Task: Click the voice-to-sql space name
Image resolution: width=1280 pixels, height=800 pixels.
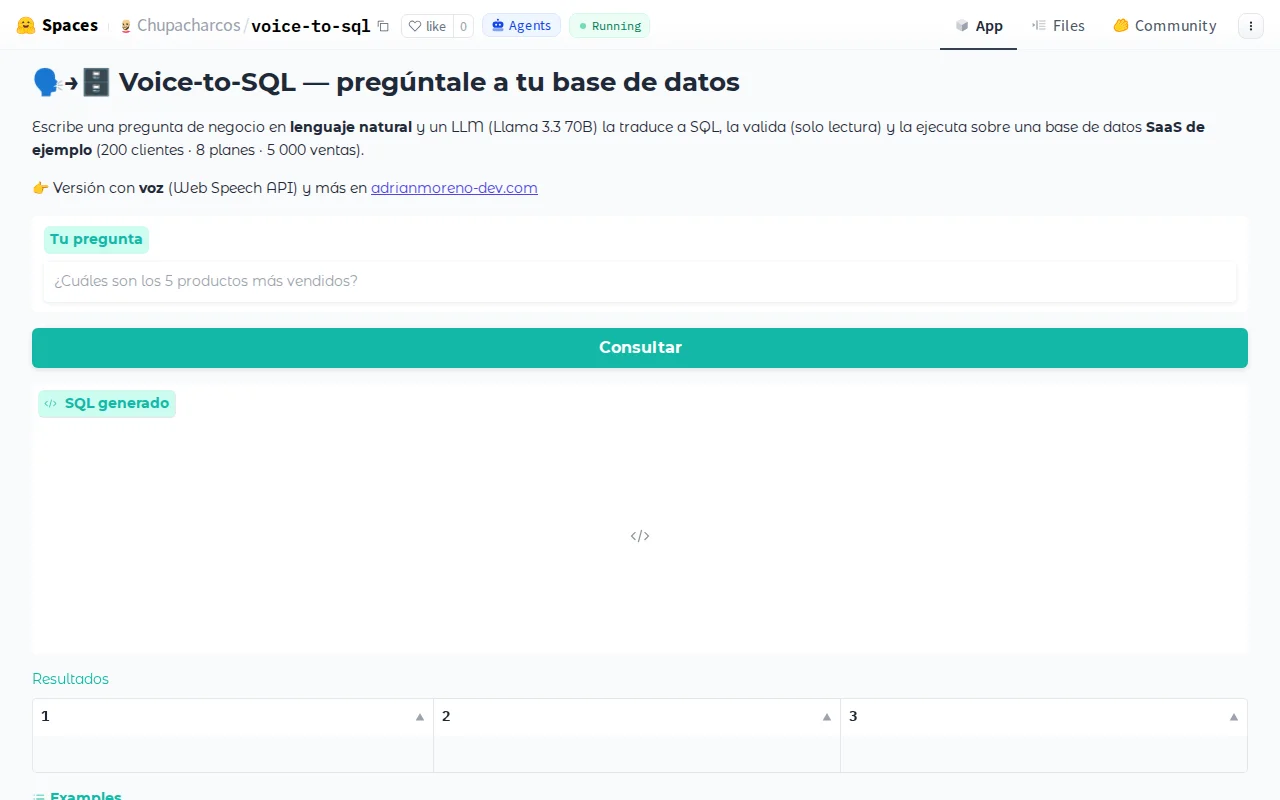Action: (310, 26)
